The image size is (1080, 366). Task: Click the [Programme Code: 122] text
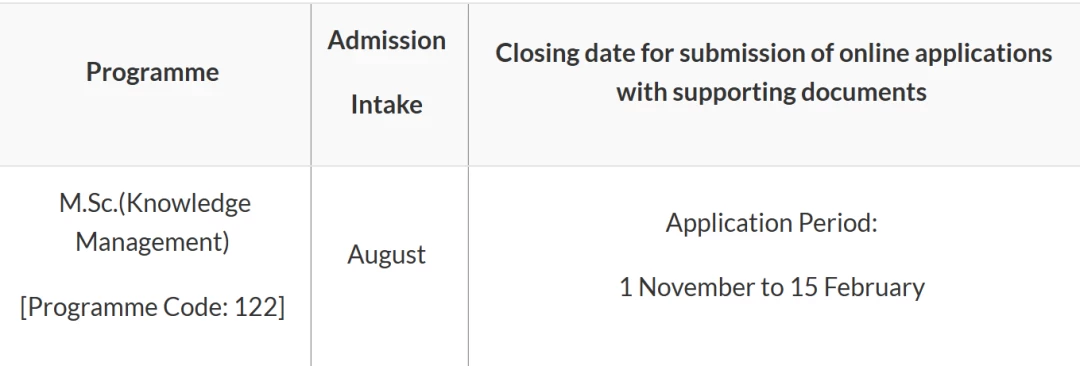[x=152, y=307]
